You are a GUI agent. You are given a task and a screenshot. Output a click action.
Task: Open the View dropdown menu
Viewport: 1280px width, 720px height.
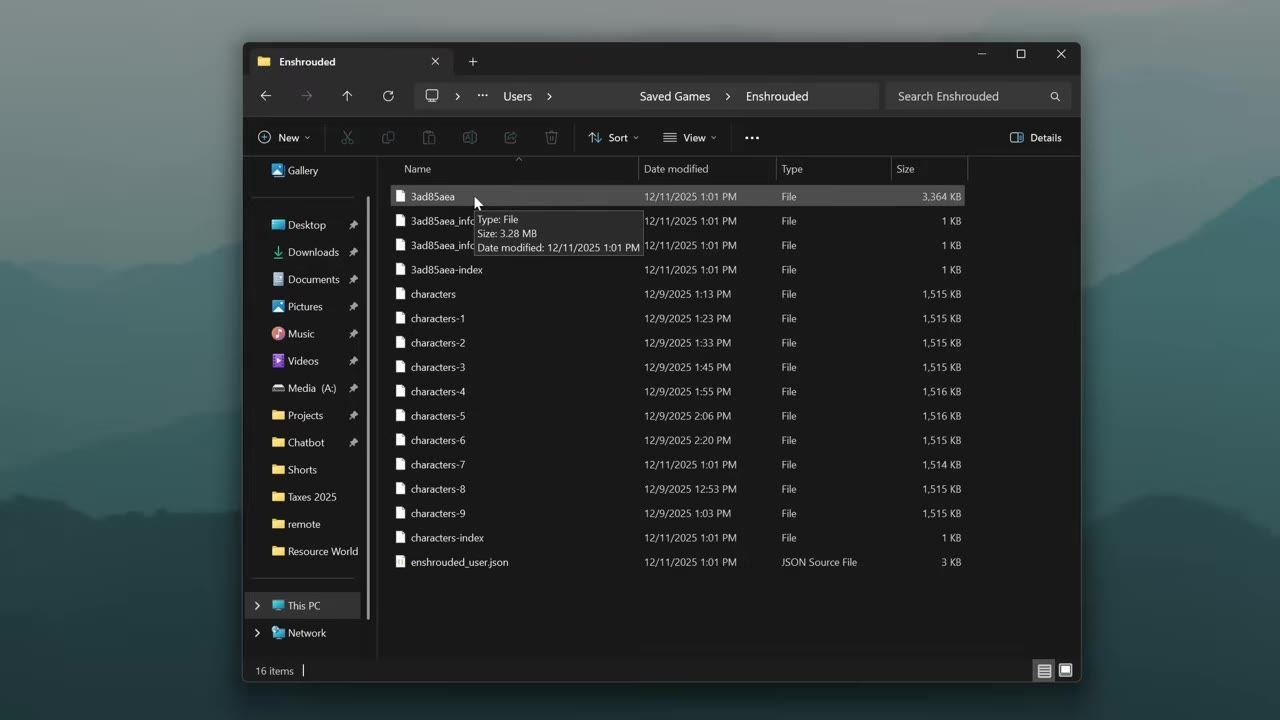pos(690,138)
